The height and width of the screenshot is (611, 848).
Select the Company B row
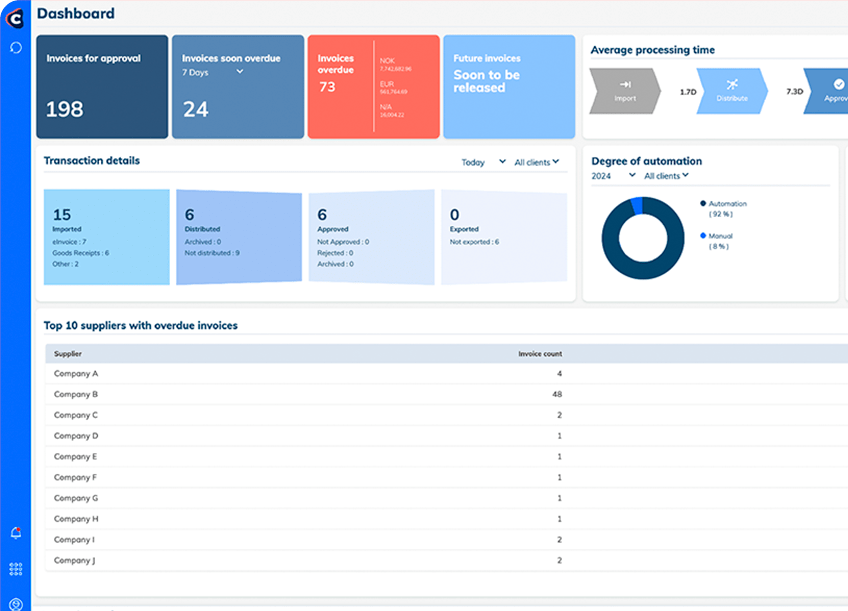300,394
